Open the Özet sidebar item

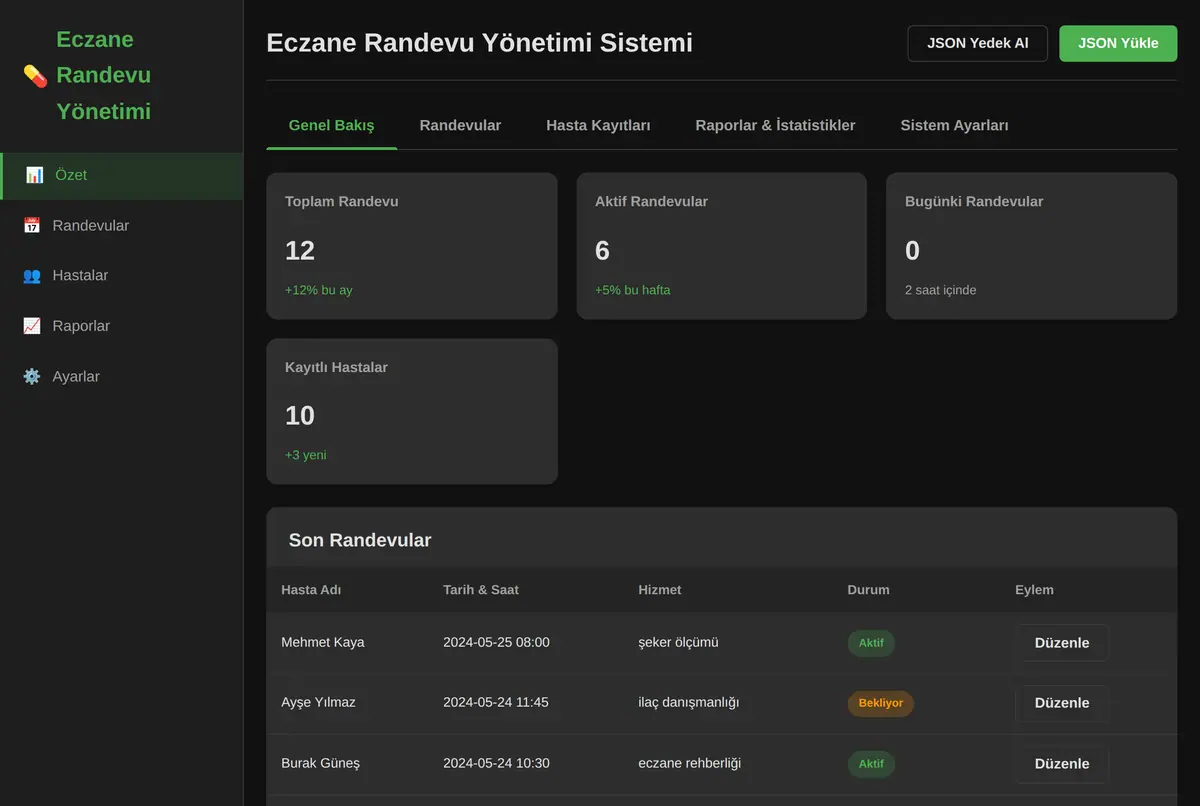click(x=121, y=176)
